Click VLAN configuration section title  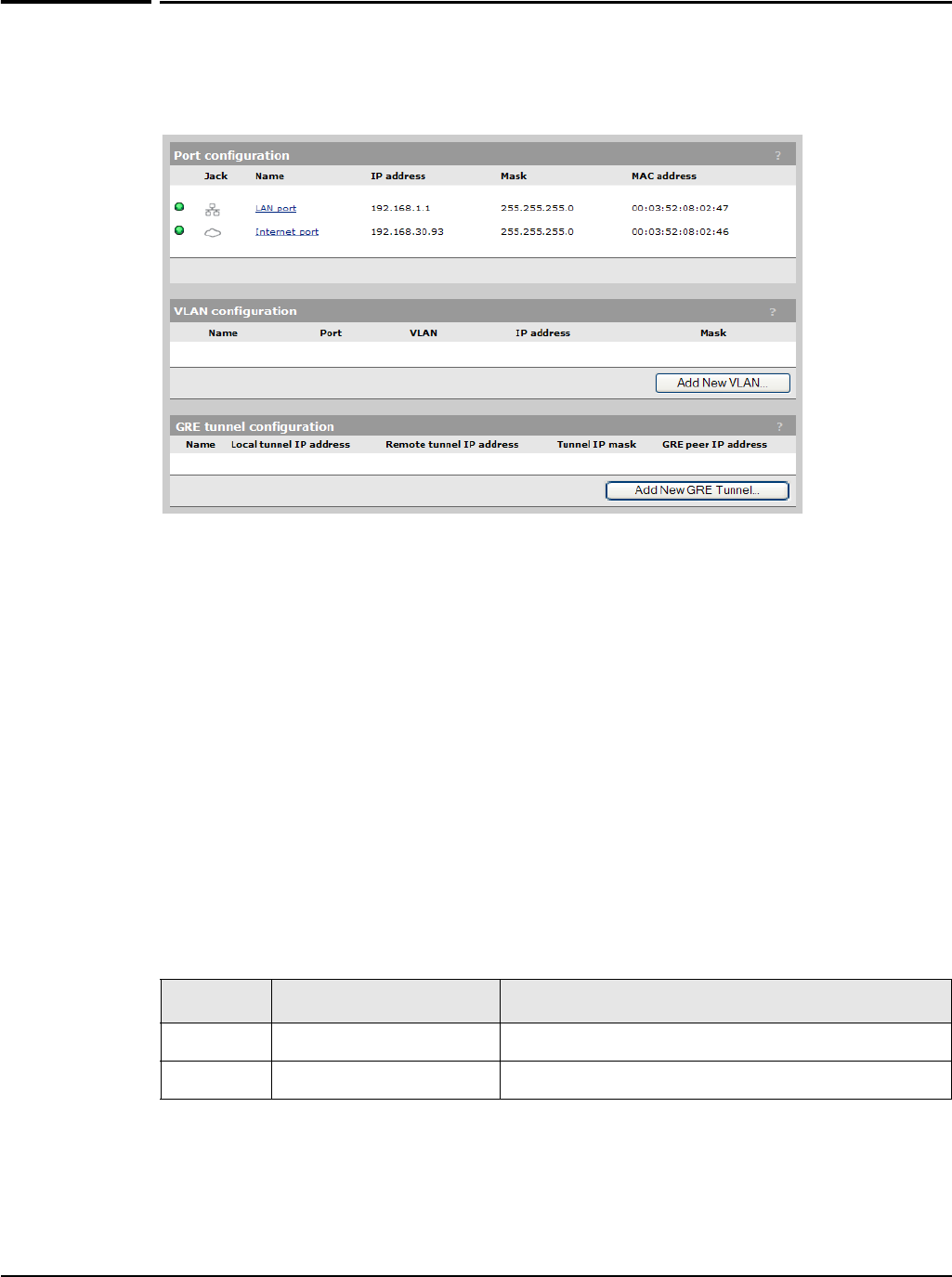coord(235,311)
